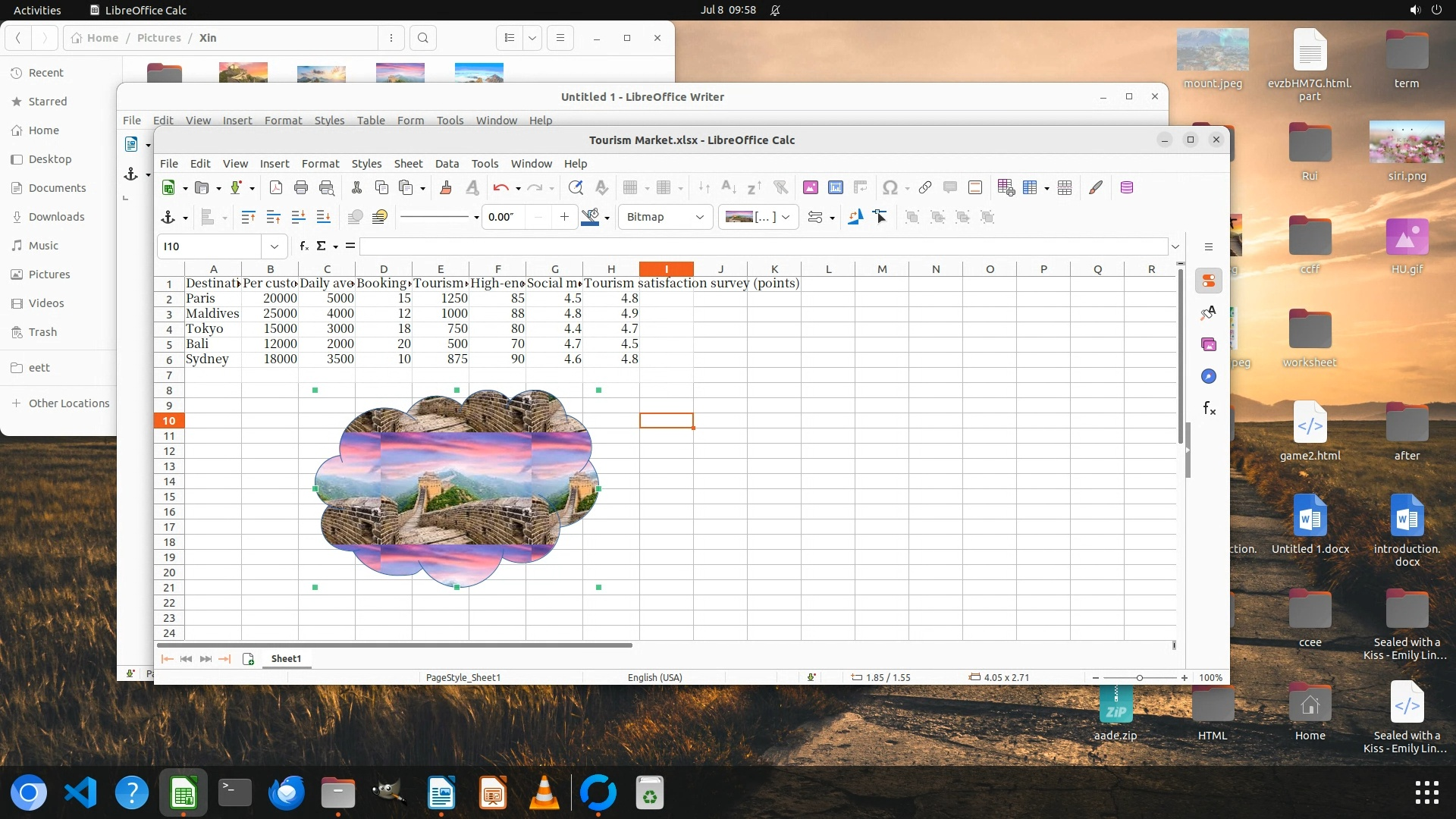Open the Bitmap fill type dropdown
Viewport: 1456px width, 819px height.
pos(665,217)
